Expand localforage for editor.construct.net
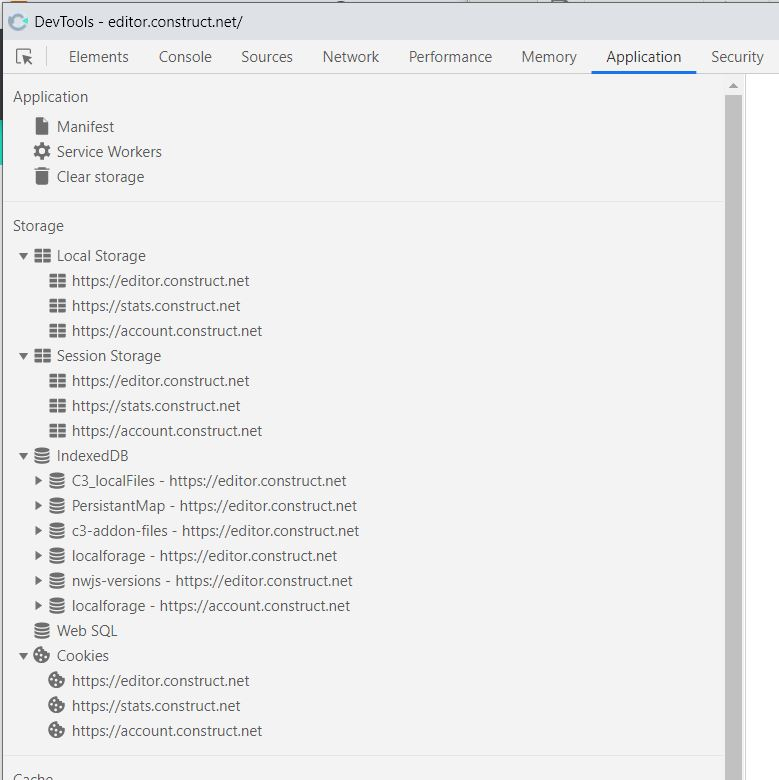This screenshot has height=780, width=779. tap(38, 556)
